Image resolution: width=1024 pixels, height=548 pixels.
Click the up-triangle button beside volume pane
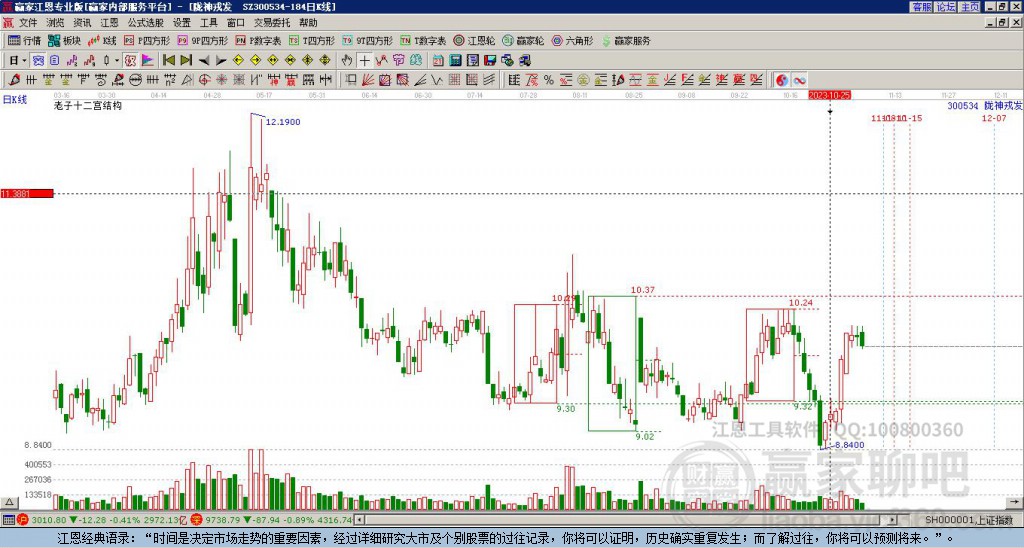click(x=9, y=502)
